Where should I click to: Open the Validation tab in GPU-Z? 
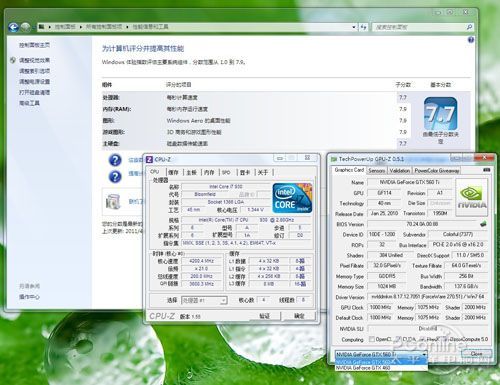tap(400, 170)
